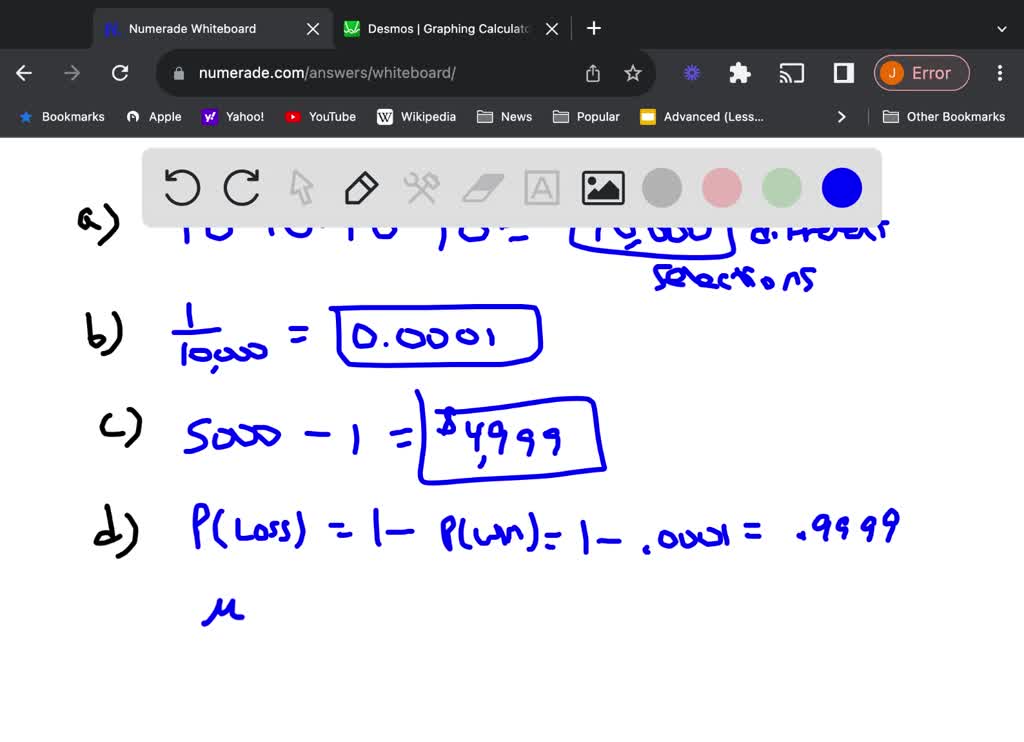Open the Wikipedia bookmark
The height and width of the screenshot is (742, 1024).
pos(417,117)
